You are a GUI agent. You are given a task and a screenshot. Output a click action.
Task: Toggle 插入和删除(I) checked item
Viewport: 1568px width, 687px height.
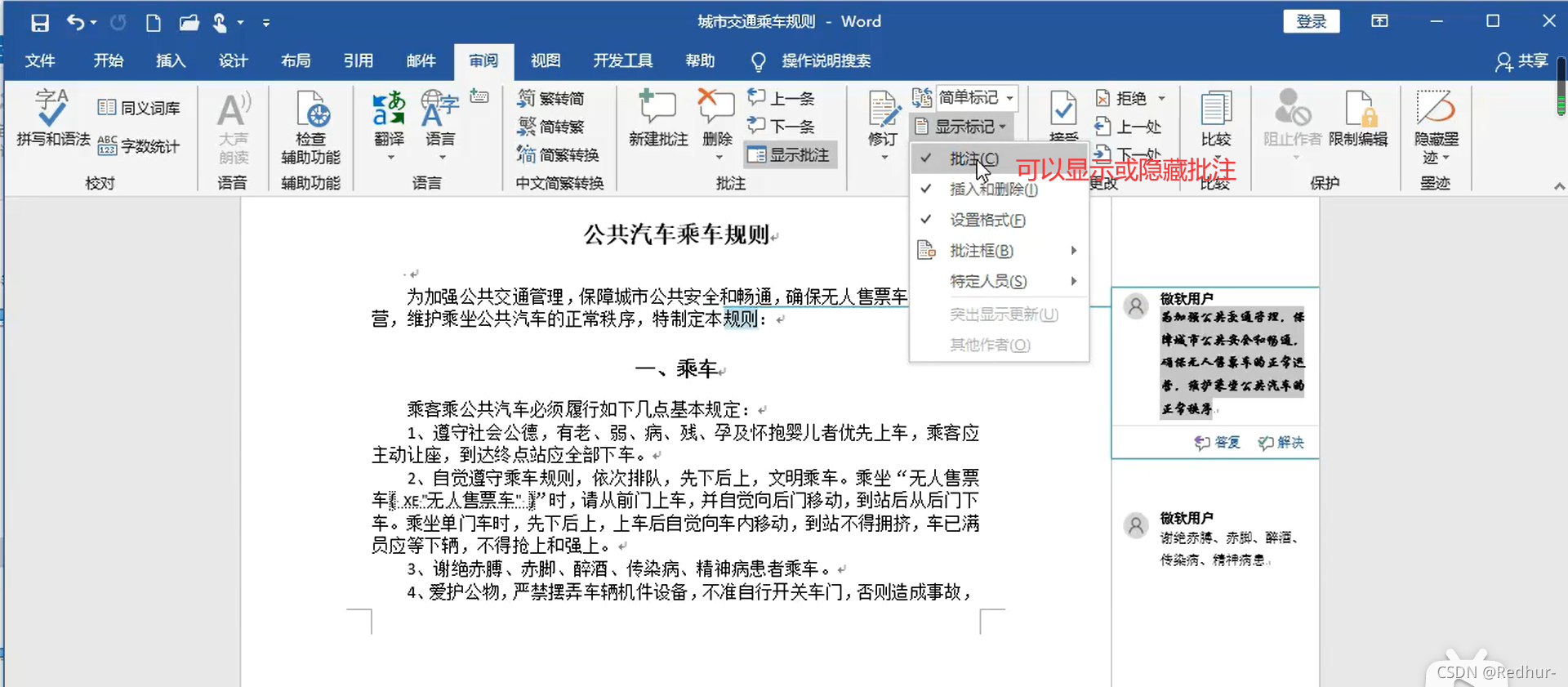click(x=999, y=190)
